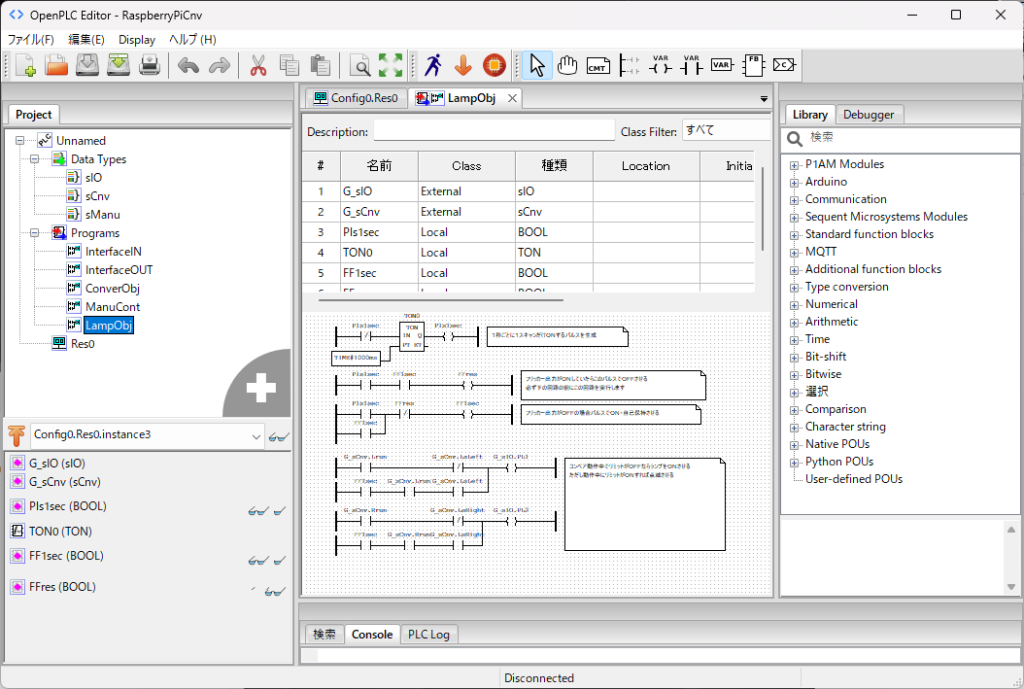Viewport: 1024px width, 689px height.
Task: Insert a coil with the VAR coil tool
Action: click(660, 65)
